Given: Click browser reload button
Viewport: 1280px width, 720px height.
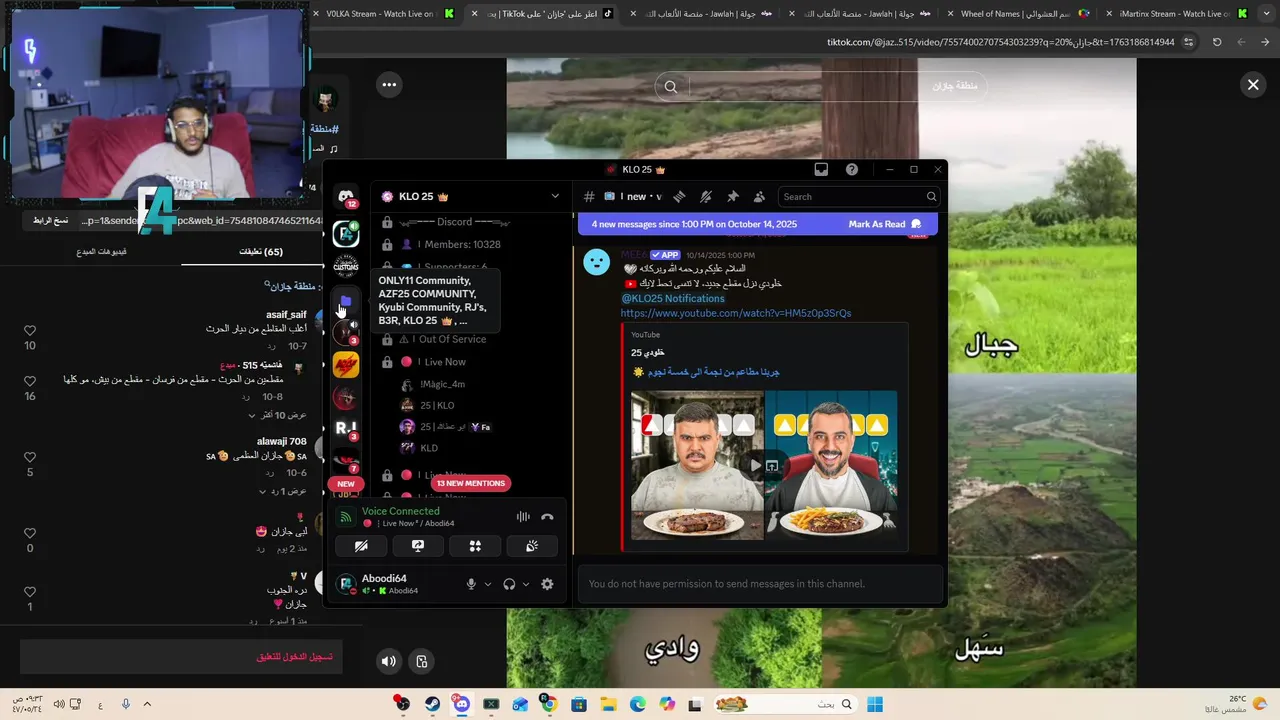Looking at the screenshot, I should click(x=1217, y=42).
